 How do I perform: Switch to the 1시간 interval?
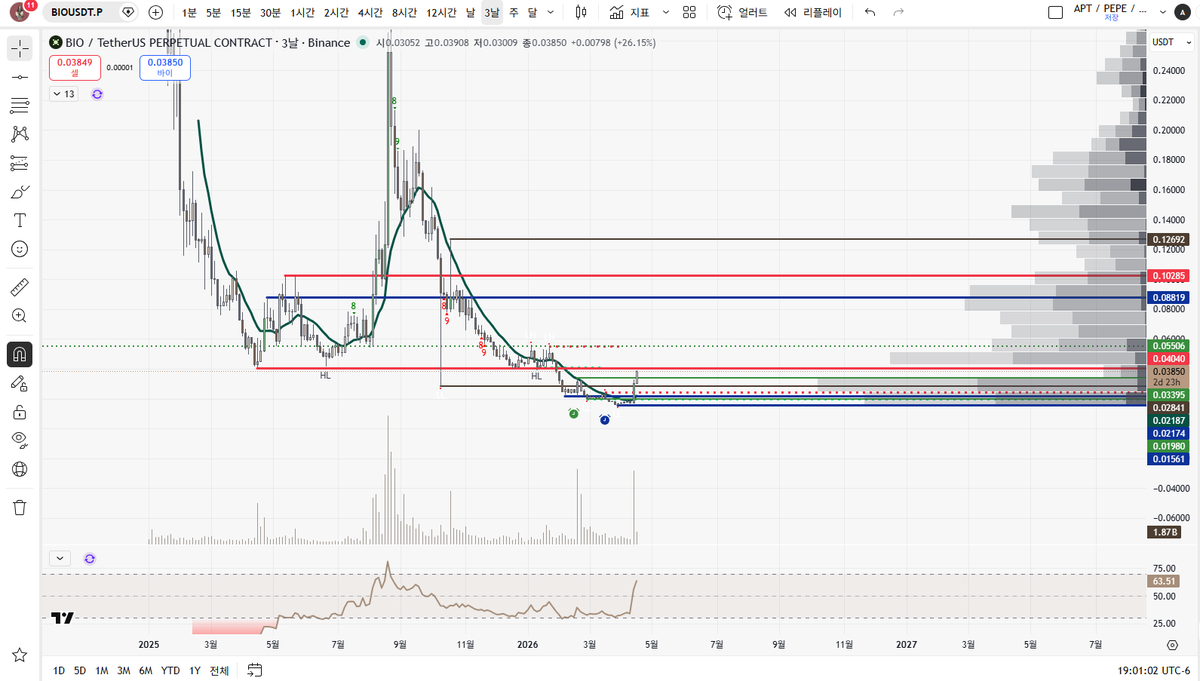[303, 13]
